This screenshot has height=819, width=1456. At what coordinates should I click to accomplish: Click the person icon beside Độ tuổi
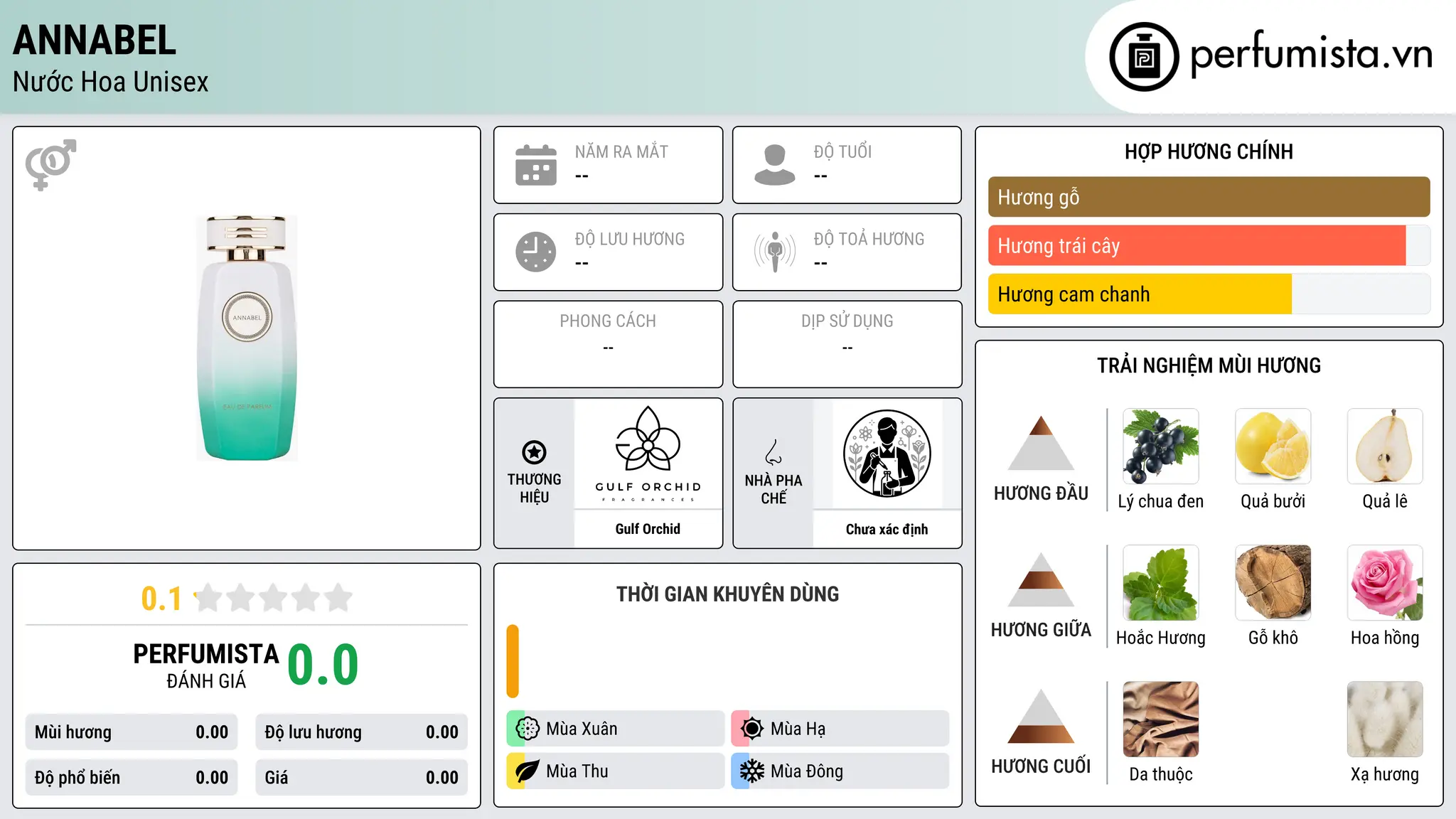774,165
